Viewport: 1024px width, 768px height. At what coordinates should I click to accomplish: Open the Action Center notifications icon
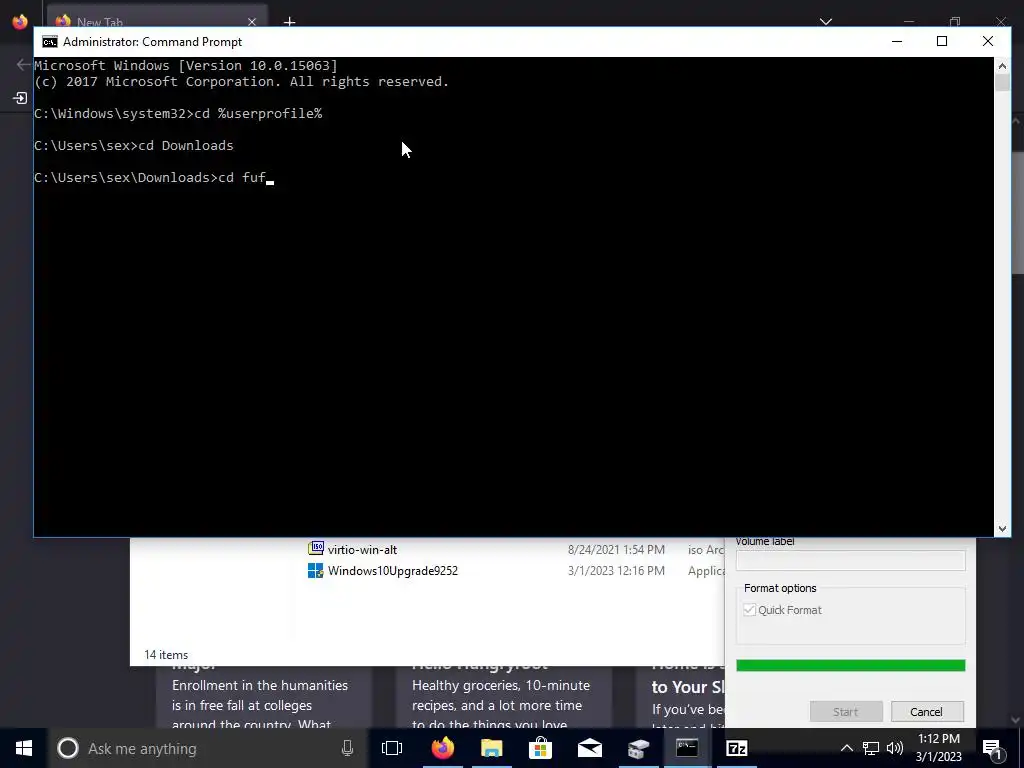(993, 748)
